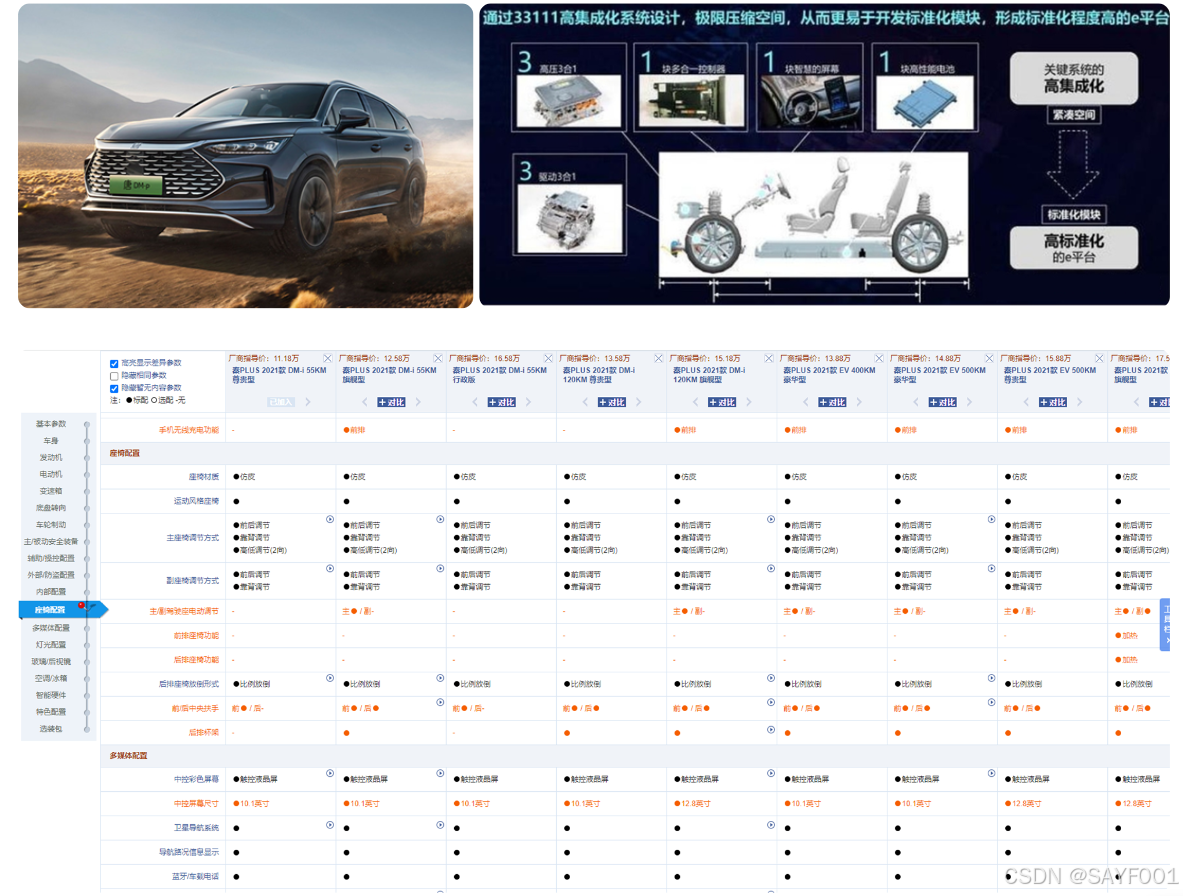Play 中控彩色屏幕 video in 11.18万 column
The width and height of the screenshot is (1183, 896).
click(330, 773)
